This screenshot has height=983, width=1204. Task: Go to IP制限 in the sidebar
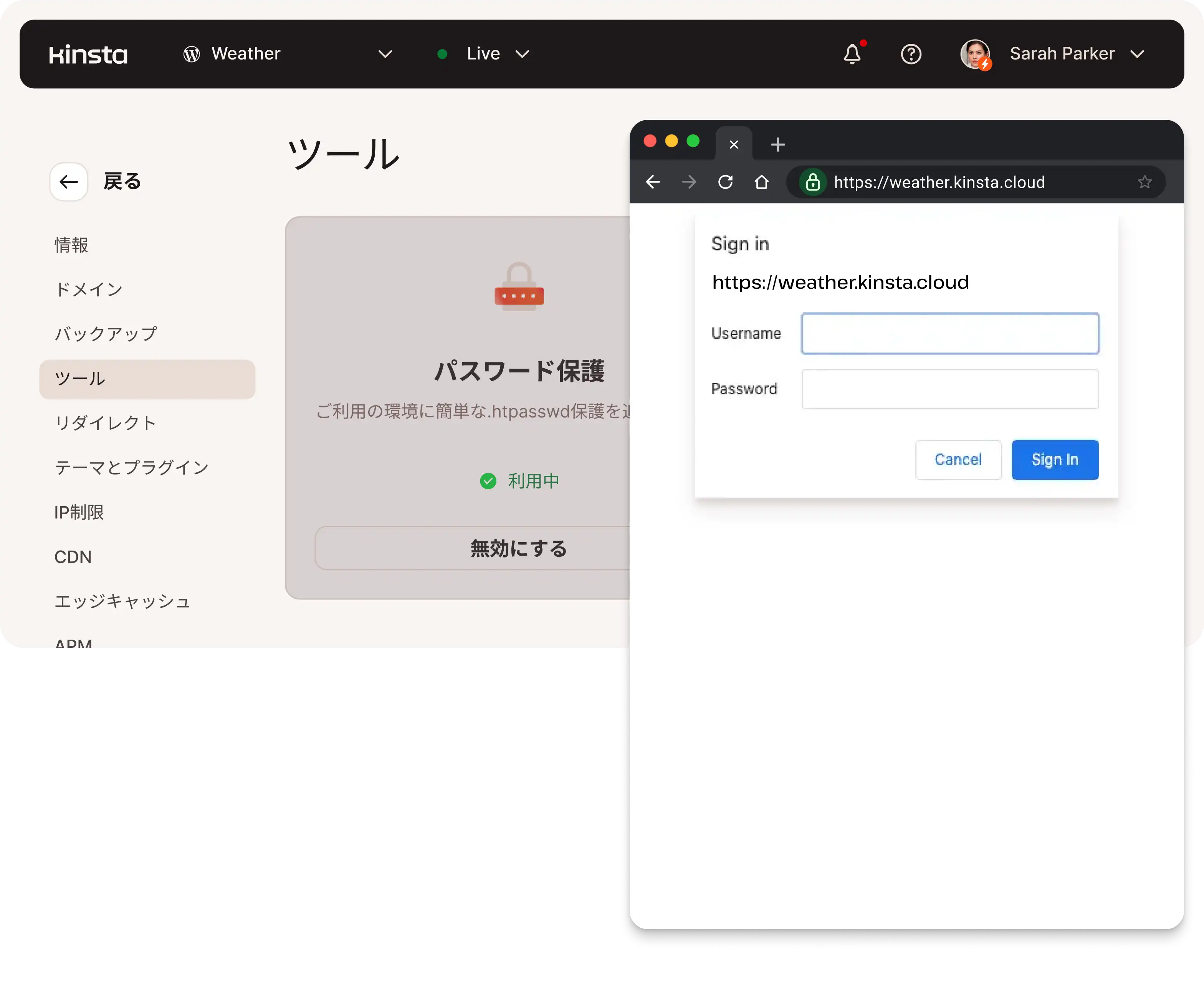[x=79, y=512]
